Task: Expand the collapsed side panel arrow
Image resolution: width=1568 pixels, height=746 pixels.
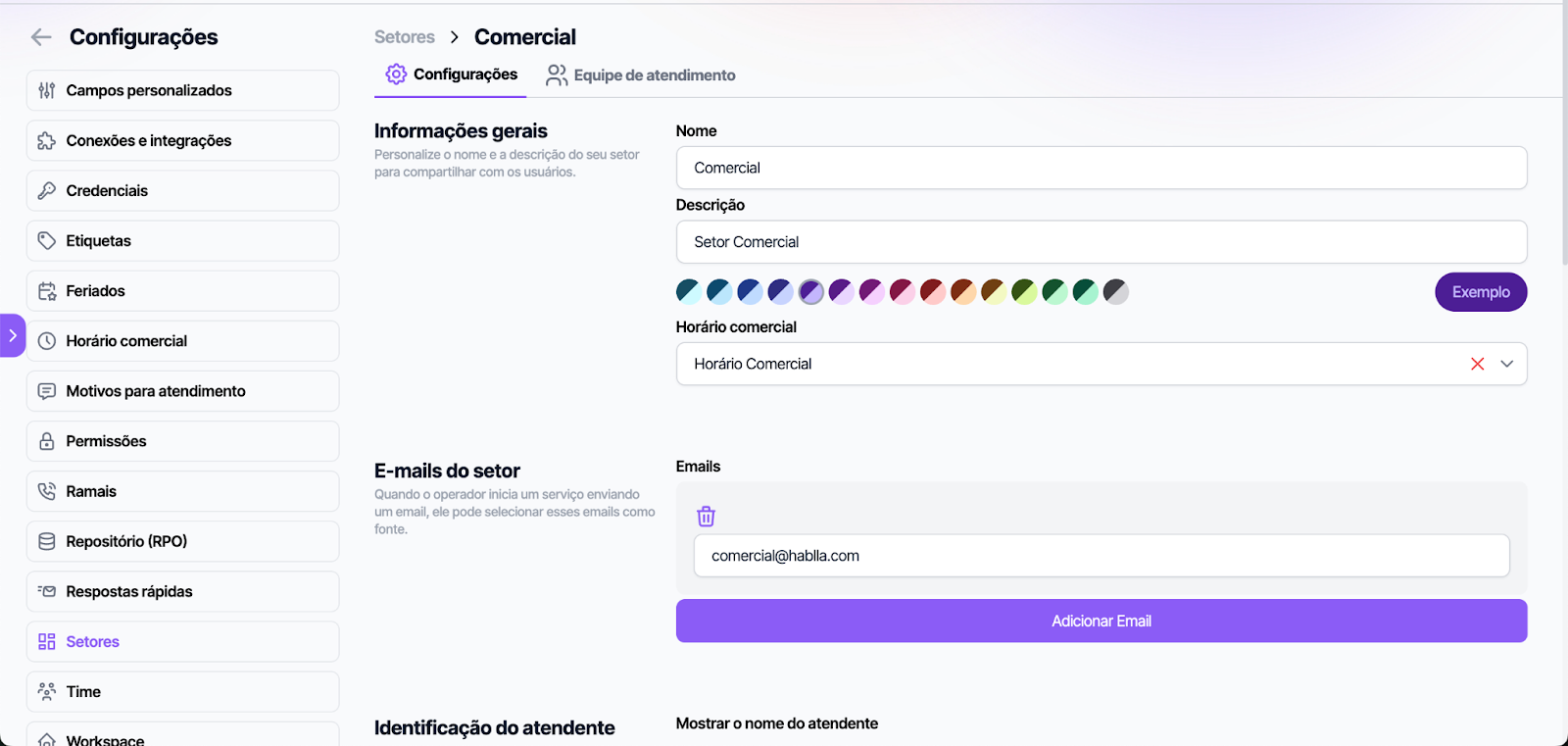Action: pyautogui.click(x=12, y=335)
